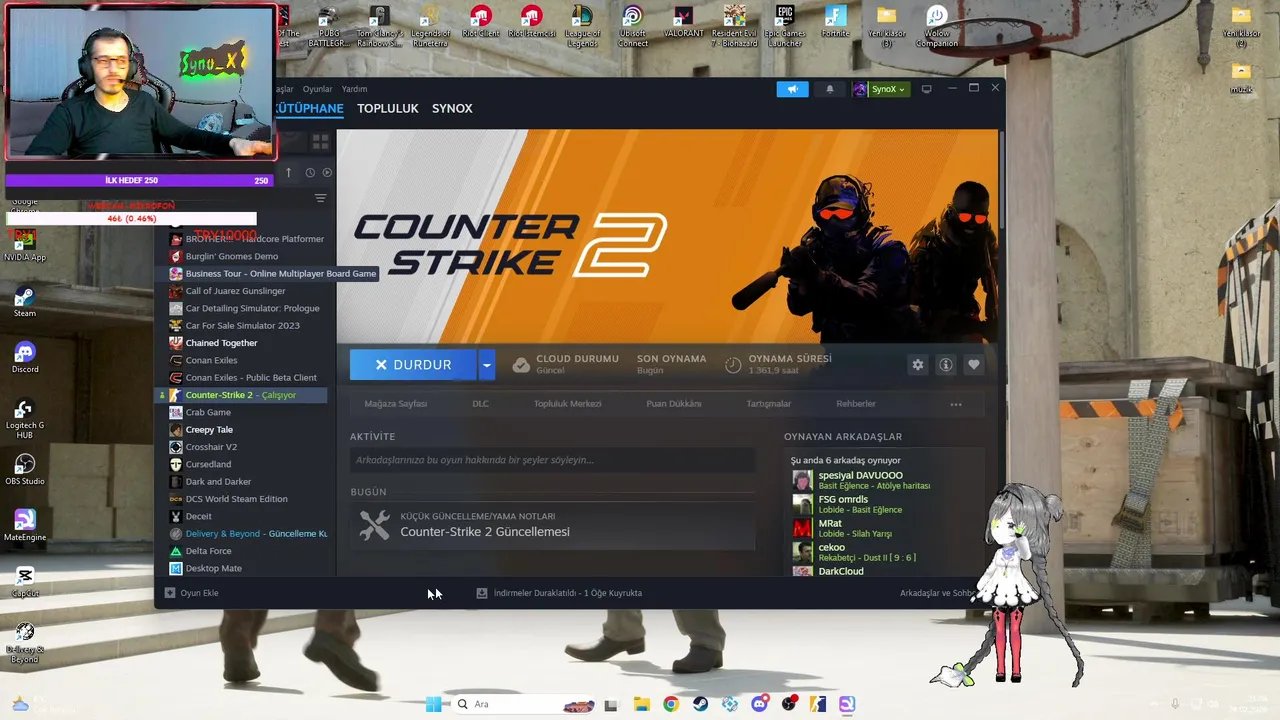Go to Topluluk Merkezi
1280x720 pixels.
pyautogui.click(x=567, y=404)
